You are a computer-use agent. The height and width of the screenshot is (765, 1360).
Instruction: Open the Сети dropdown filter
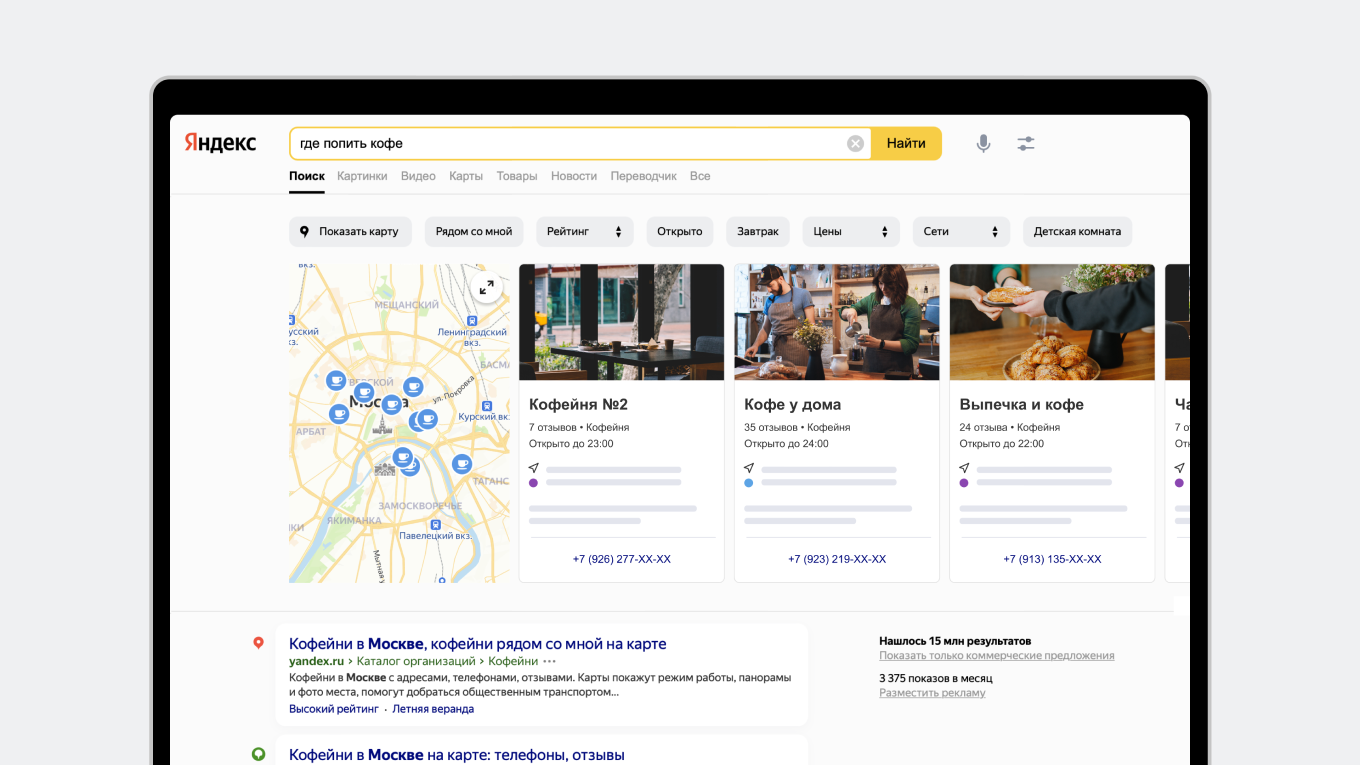tap(960, 232)
